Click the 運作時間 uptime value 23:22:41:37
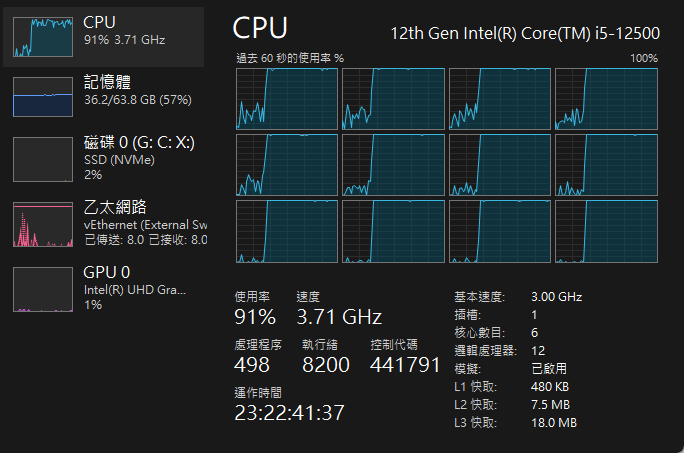Viewport: 684px width, 453px height. click(x=289, y=412)
